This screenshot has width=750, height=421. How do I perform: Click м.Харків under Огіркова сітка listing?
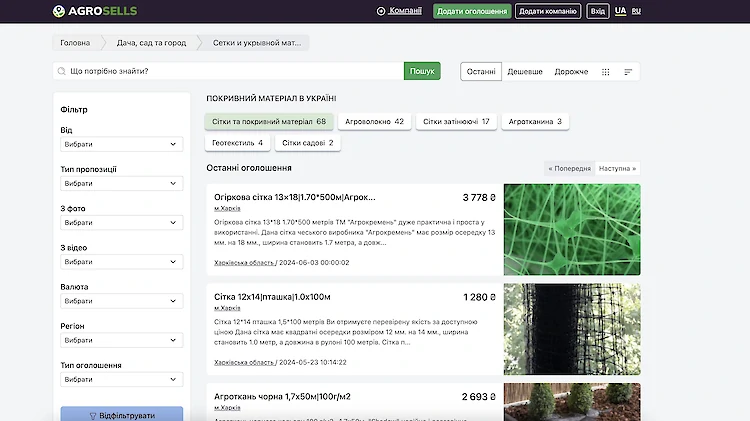pos(227,209)
